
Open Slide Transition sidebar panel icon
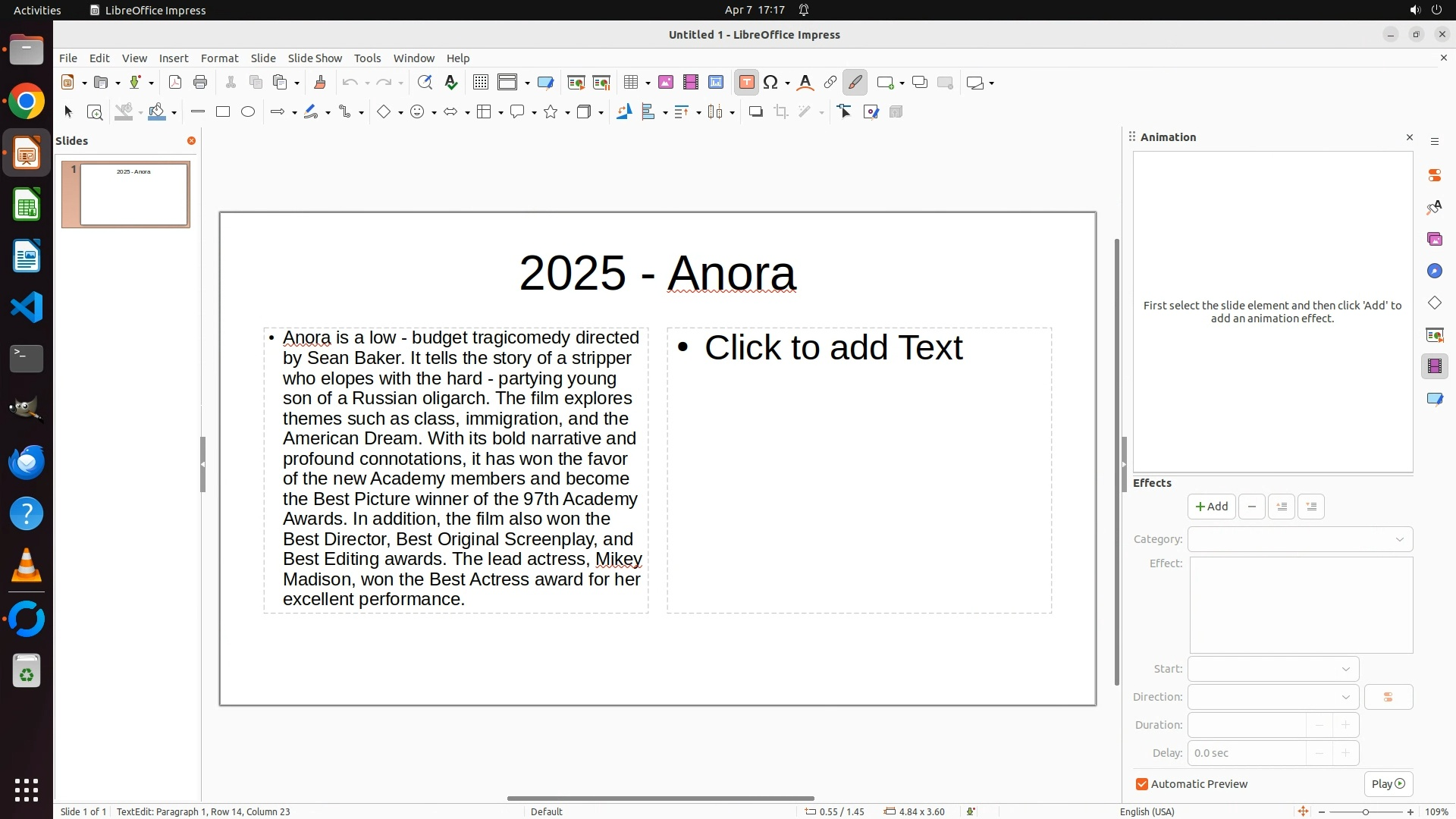[1434, 335]
